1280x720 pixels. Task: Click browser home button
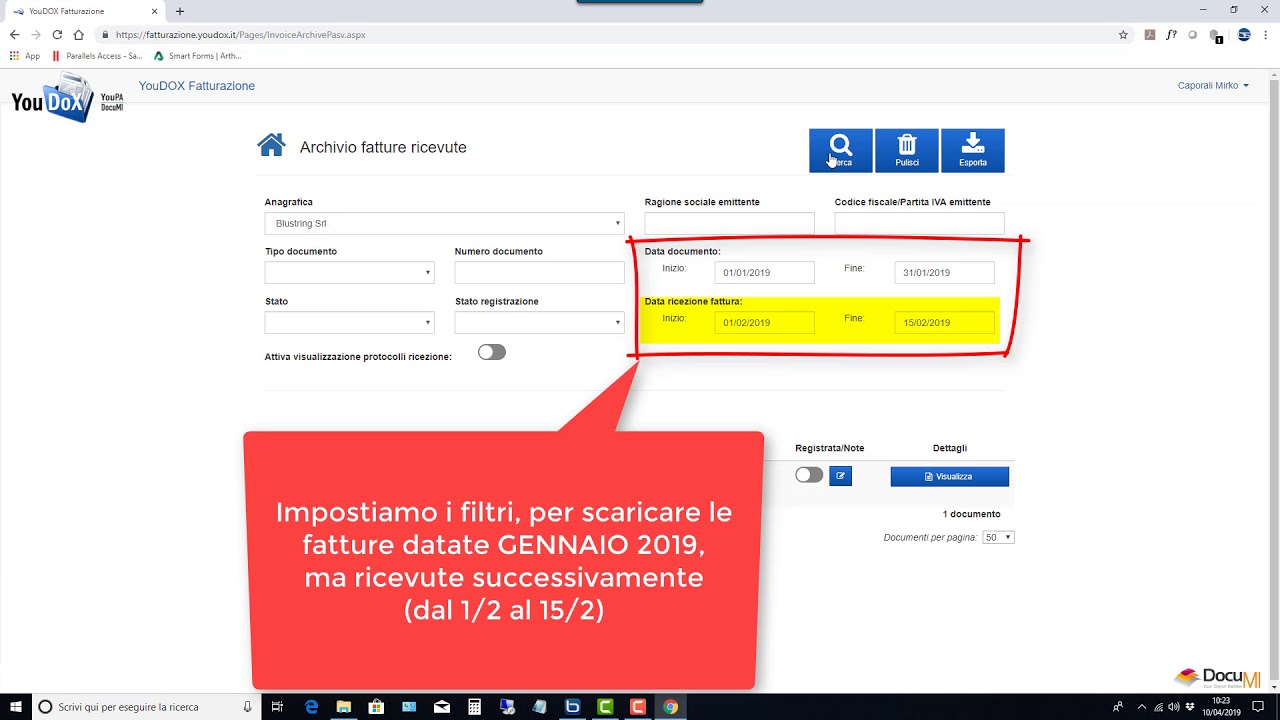click(78, 34)
